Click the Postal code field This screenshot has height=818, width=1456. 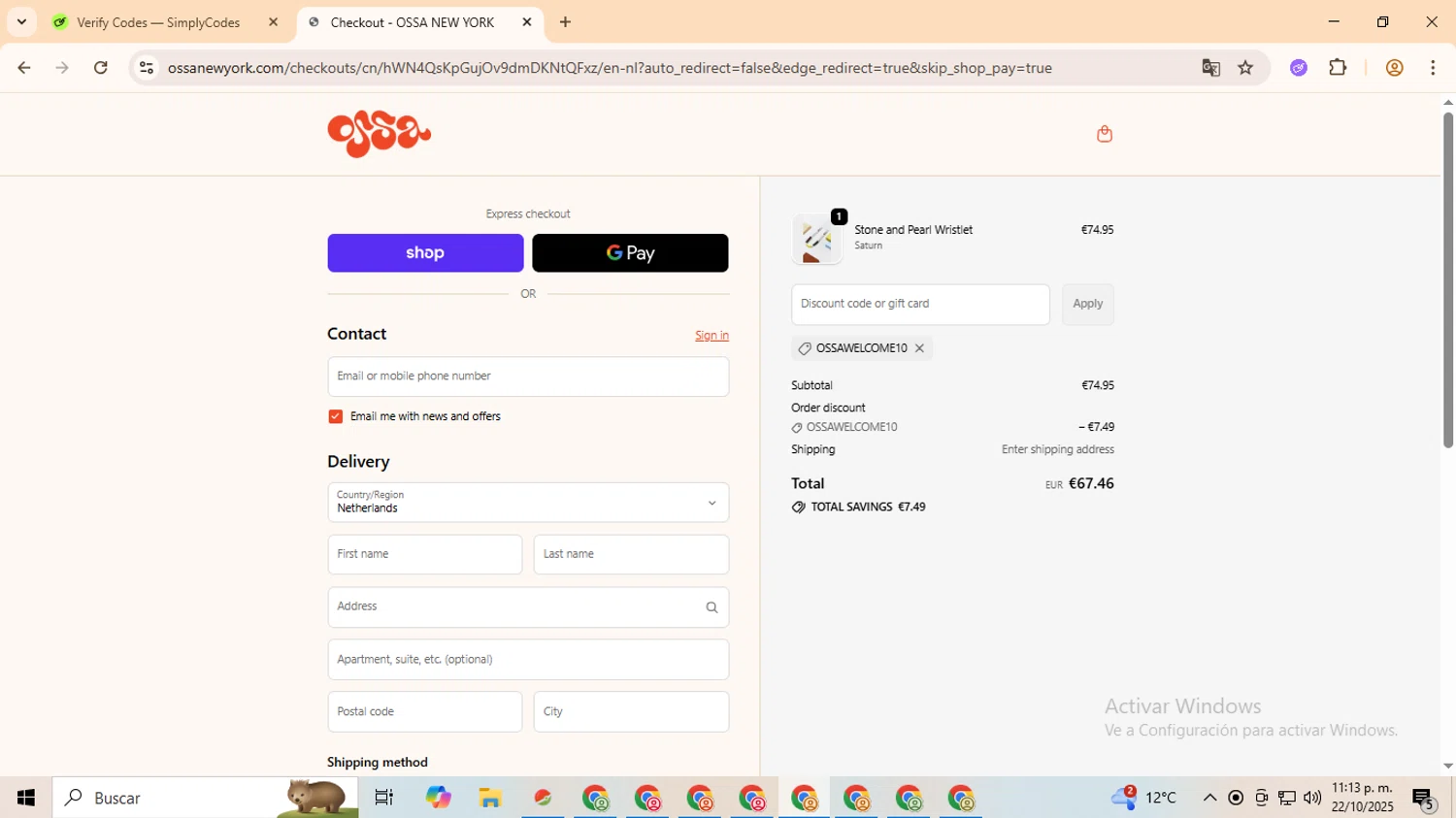[x=425, y=712]
